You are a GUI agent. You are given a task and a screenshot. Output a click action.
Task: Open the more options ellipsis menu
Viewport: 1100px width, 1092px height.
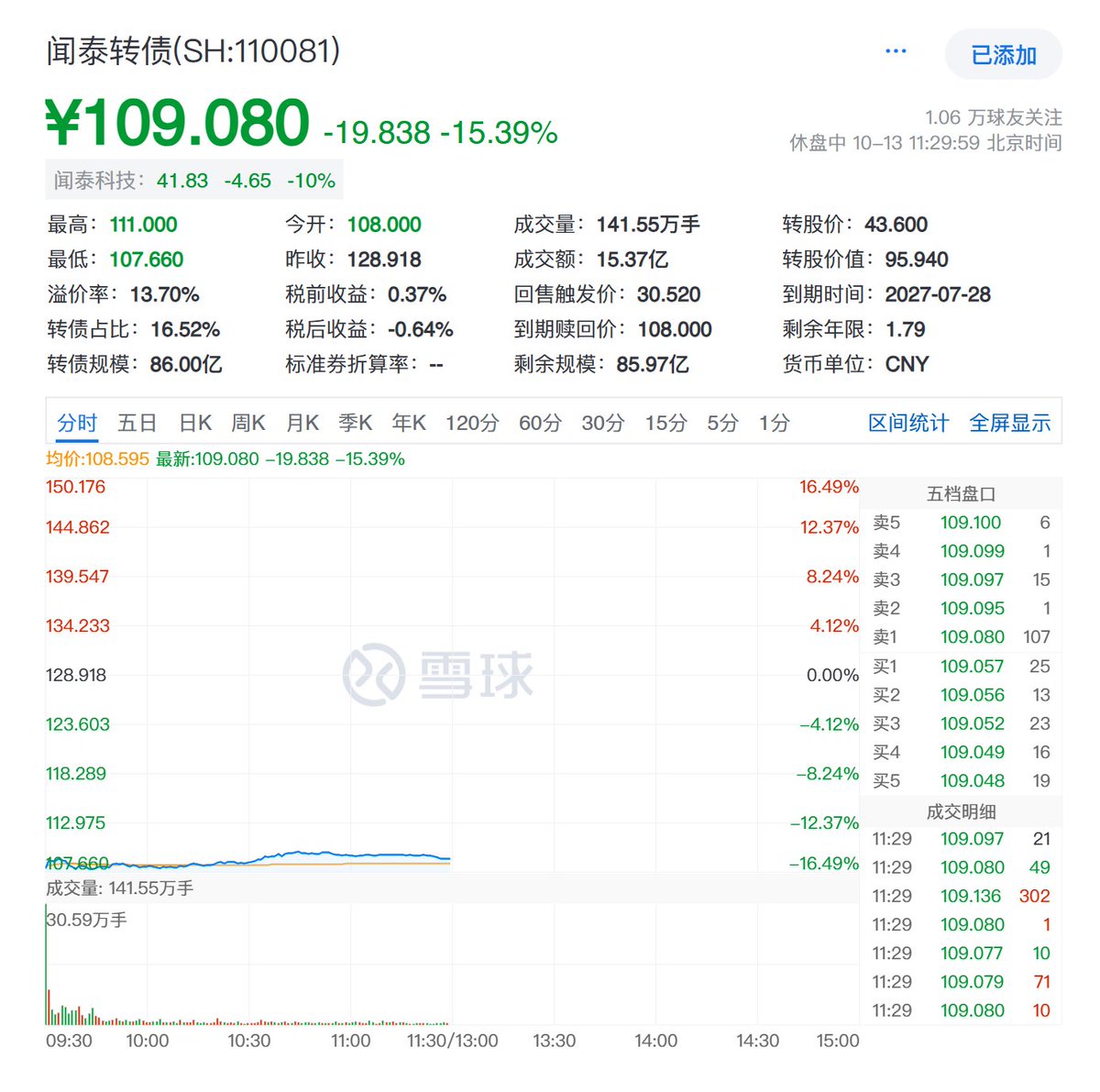point(895,50)
